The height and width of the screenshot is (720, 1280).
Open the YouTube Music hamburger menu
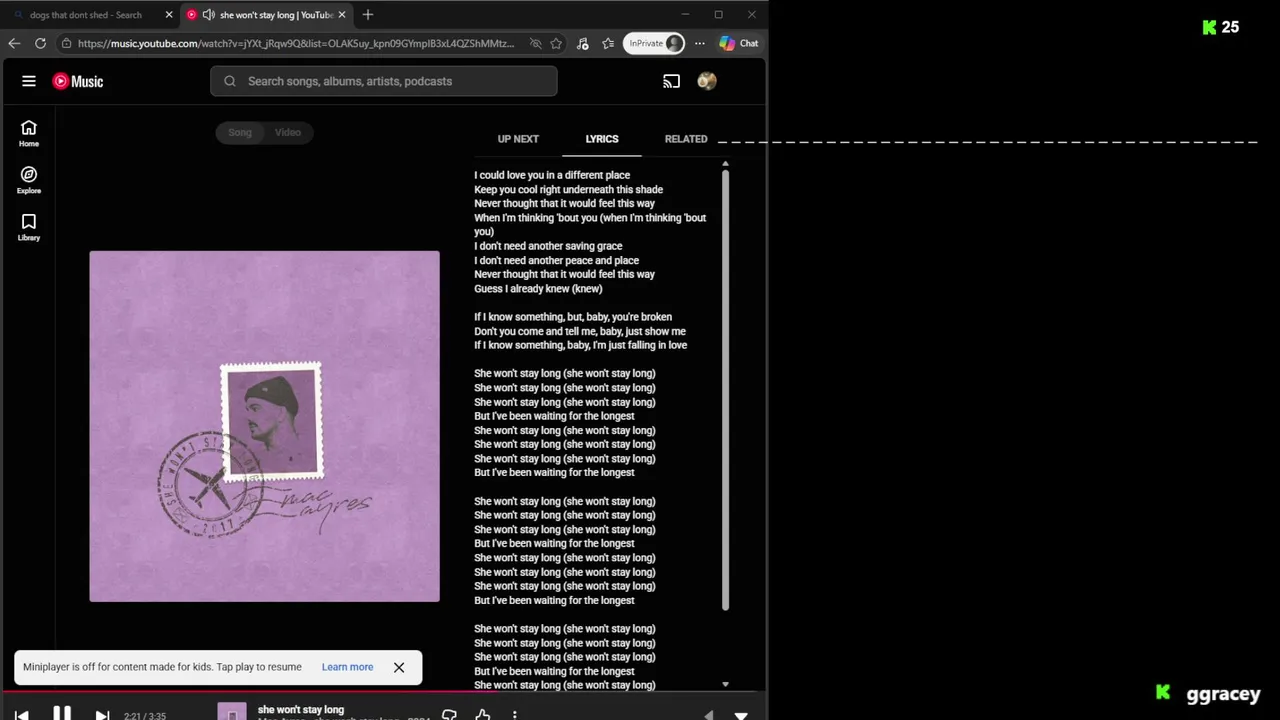pyautogui.click(x=29, y=81)
